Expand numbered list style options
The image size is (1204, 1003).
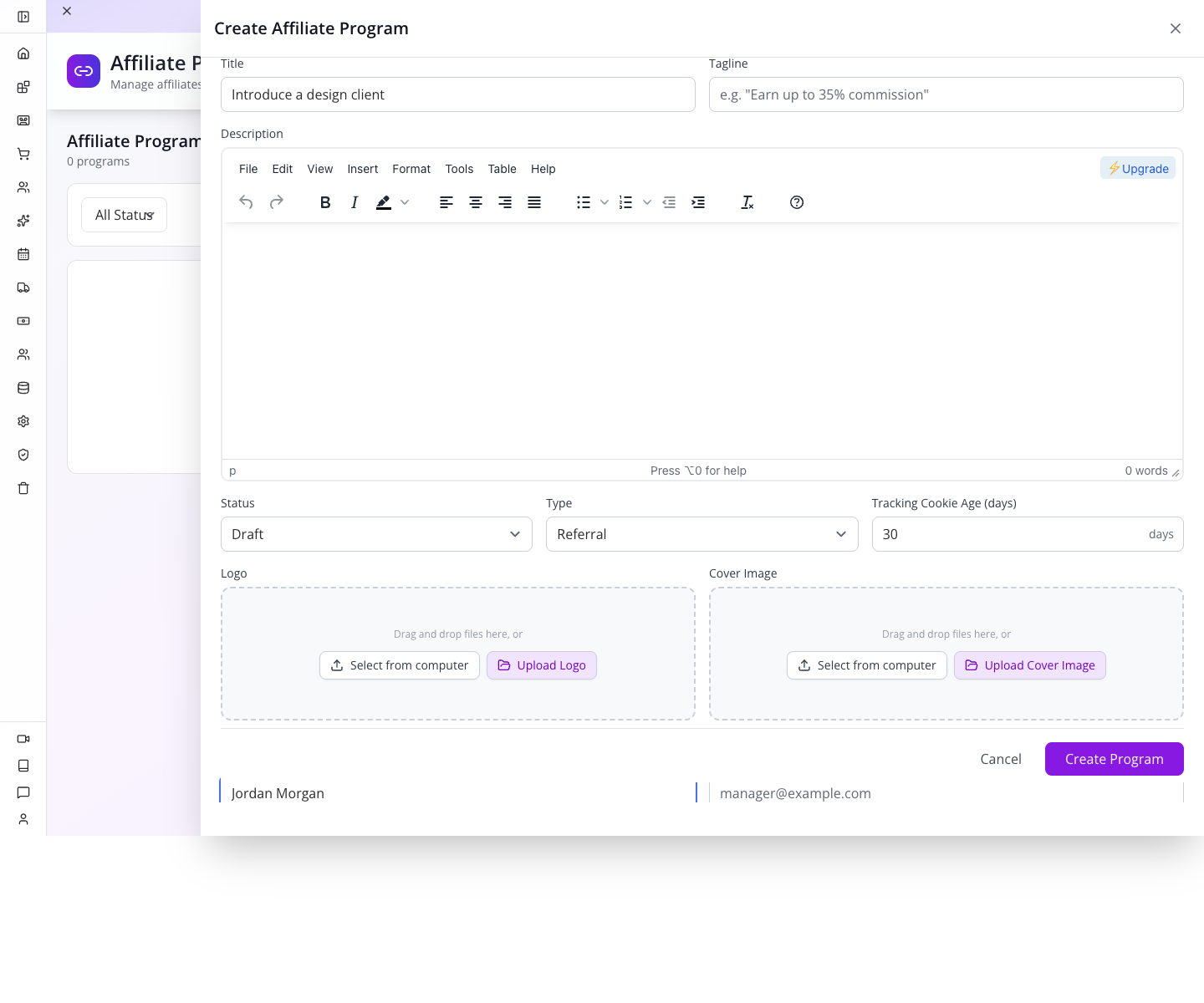click(x=647, y=202)
